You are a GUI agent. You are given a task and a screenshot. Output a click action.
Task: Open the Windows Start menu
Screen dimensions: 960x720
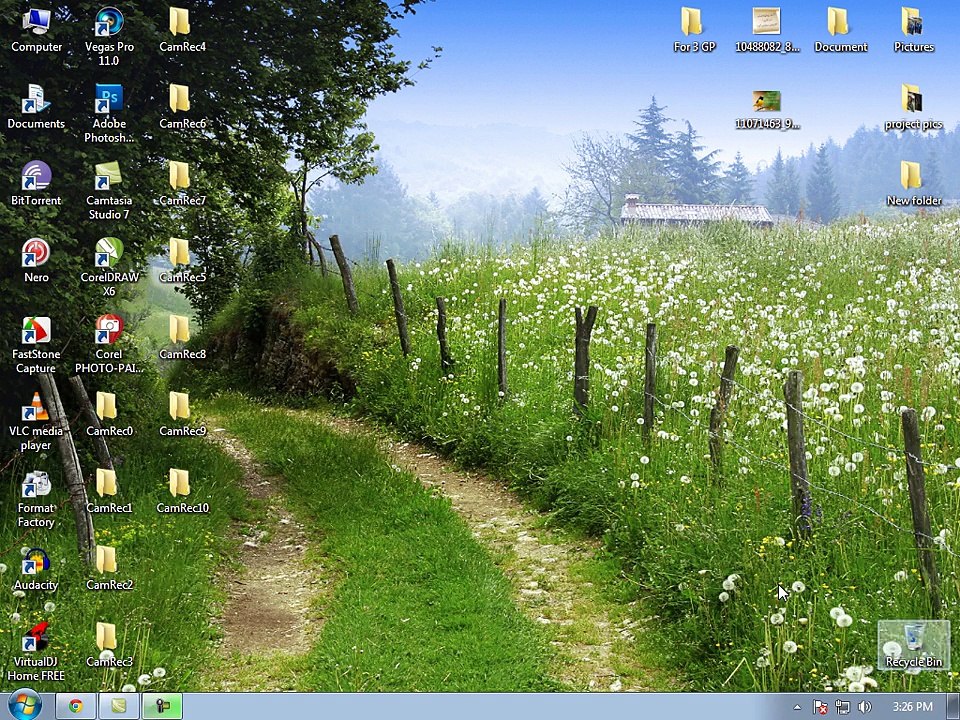(24, 705)
